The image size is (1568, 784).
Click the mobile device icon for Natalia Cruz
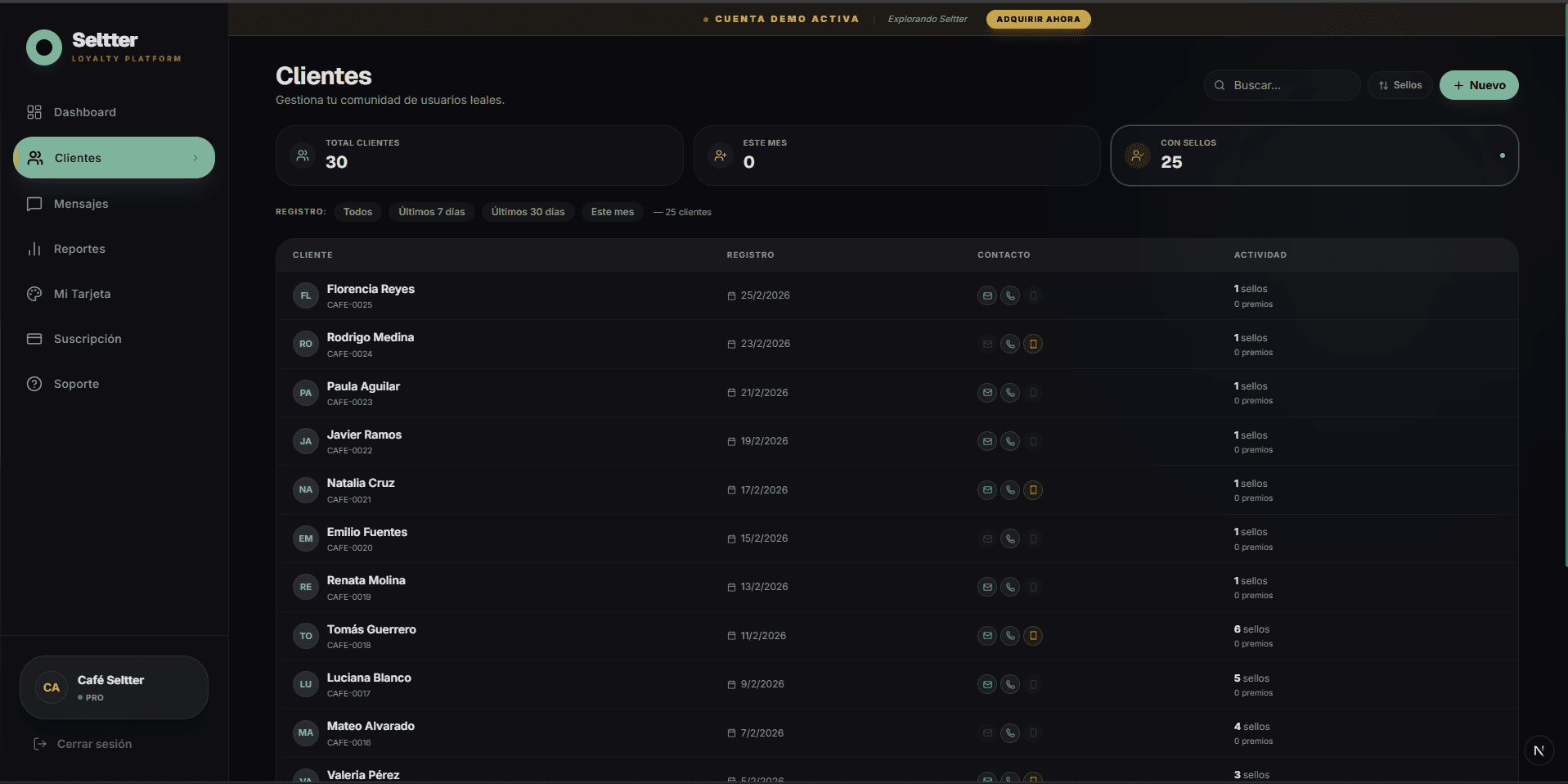[x=1033, y=490]
